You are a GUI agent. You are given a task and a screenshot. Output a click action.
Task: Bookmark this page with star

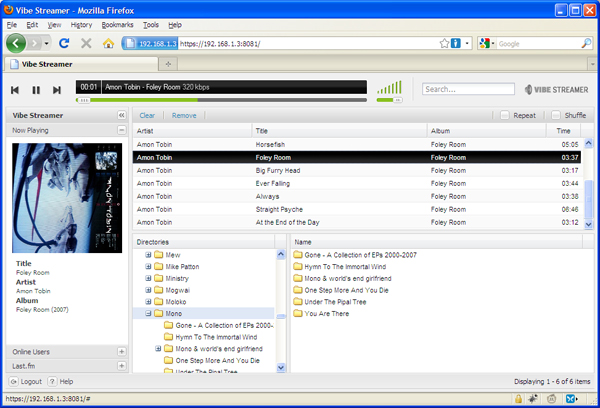pos(444,43)
